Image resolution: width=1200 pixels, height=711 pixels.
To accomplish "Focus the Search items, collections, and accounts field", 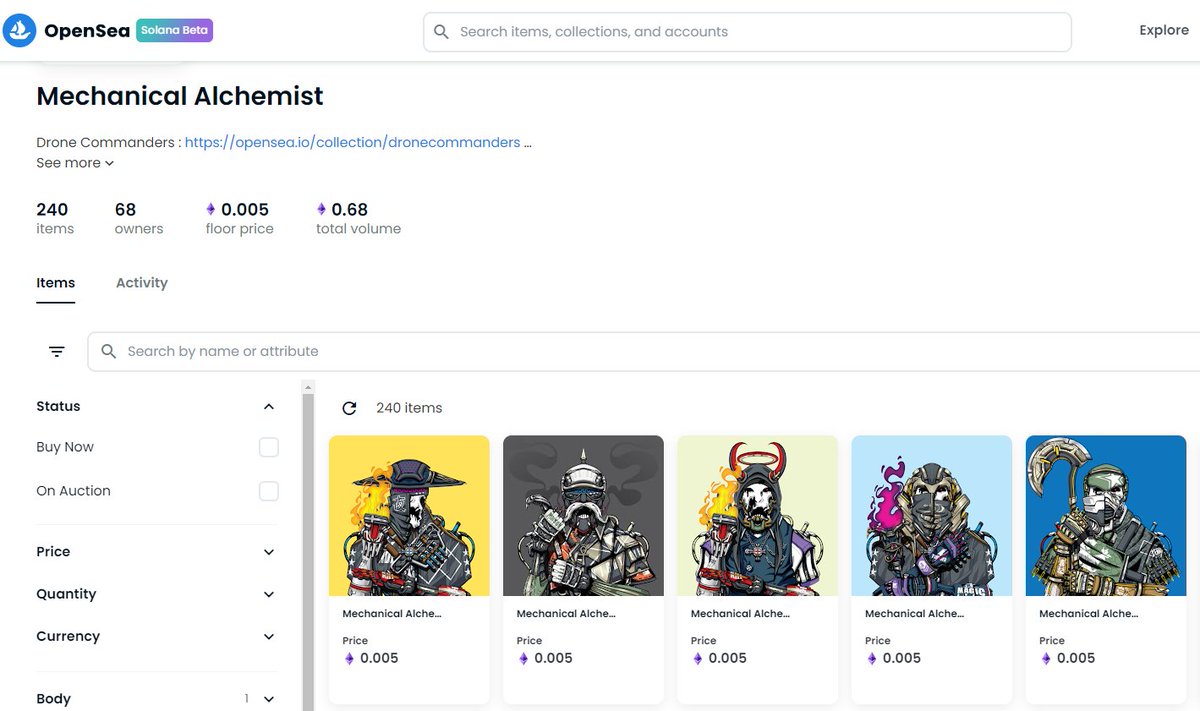I will tap(747, 32).
